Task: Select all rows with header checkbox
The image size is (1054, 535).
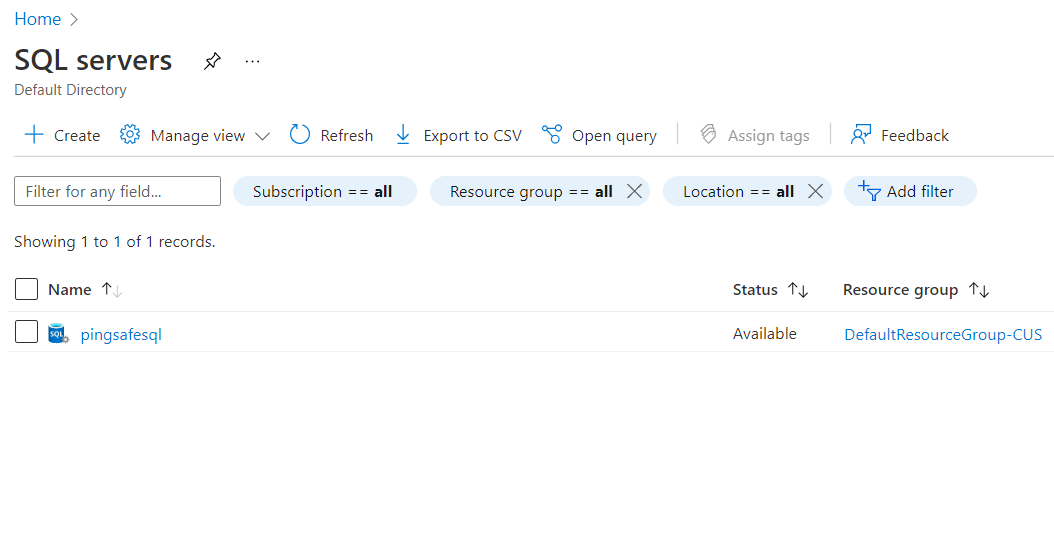Action: click(27, 289)
